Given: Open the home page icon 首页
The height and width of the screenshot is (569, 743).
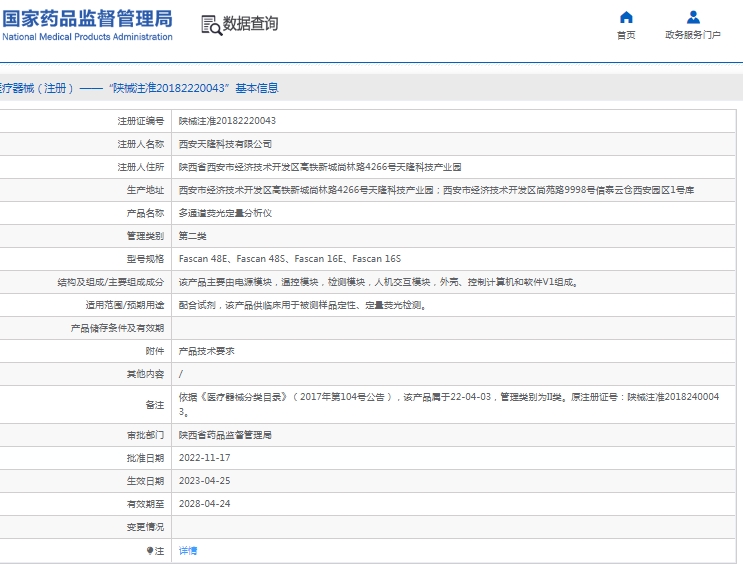Looking at the screenshot, I should 626,18.
